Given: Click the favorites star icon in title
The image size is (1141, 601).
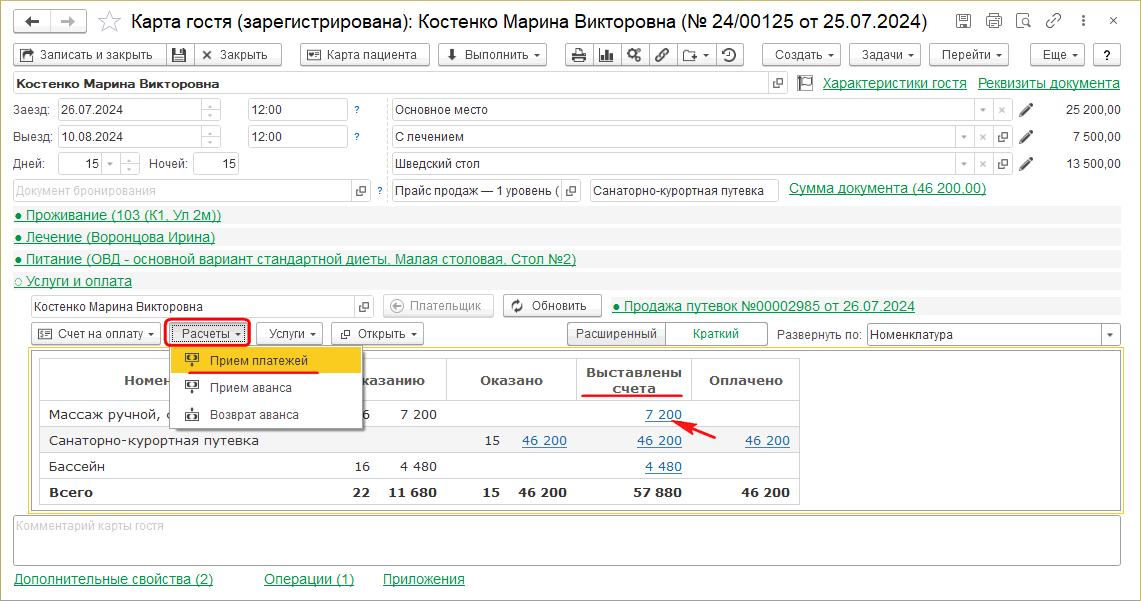Looking at the screenshot, I should coord(112,21).
